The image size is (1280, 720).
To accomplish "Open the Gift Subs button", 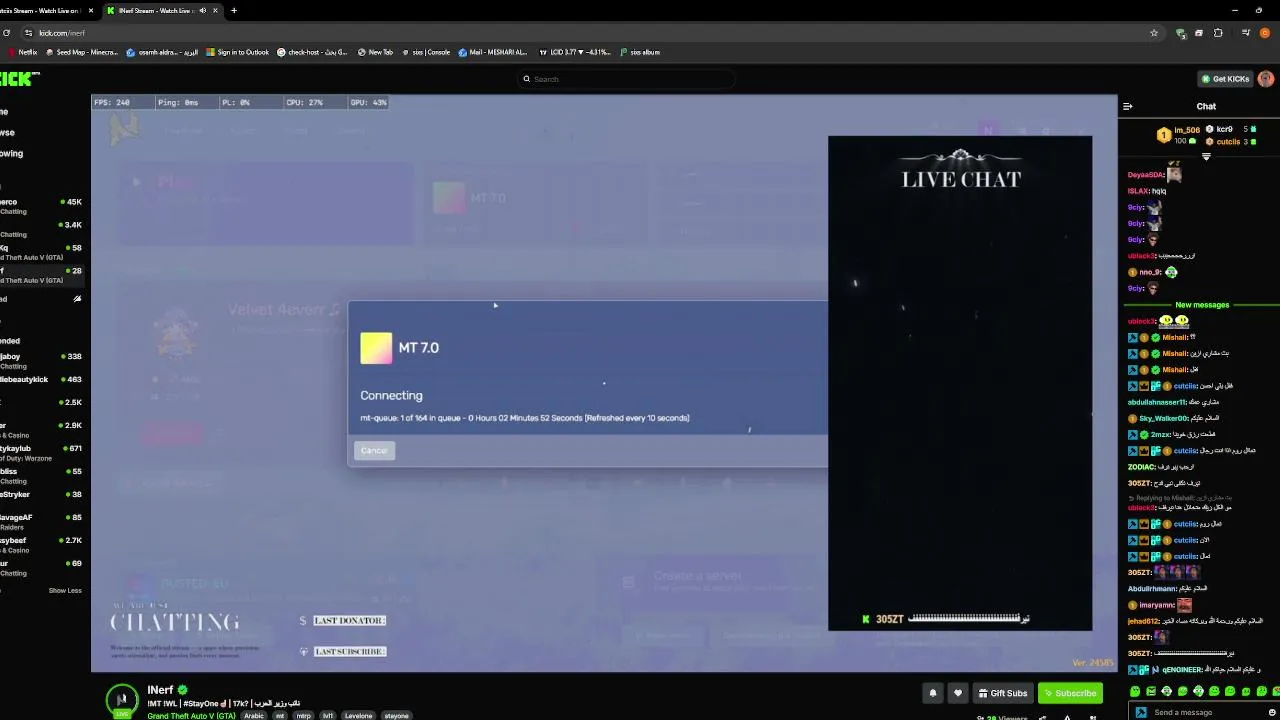I will pos(1003,693).
